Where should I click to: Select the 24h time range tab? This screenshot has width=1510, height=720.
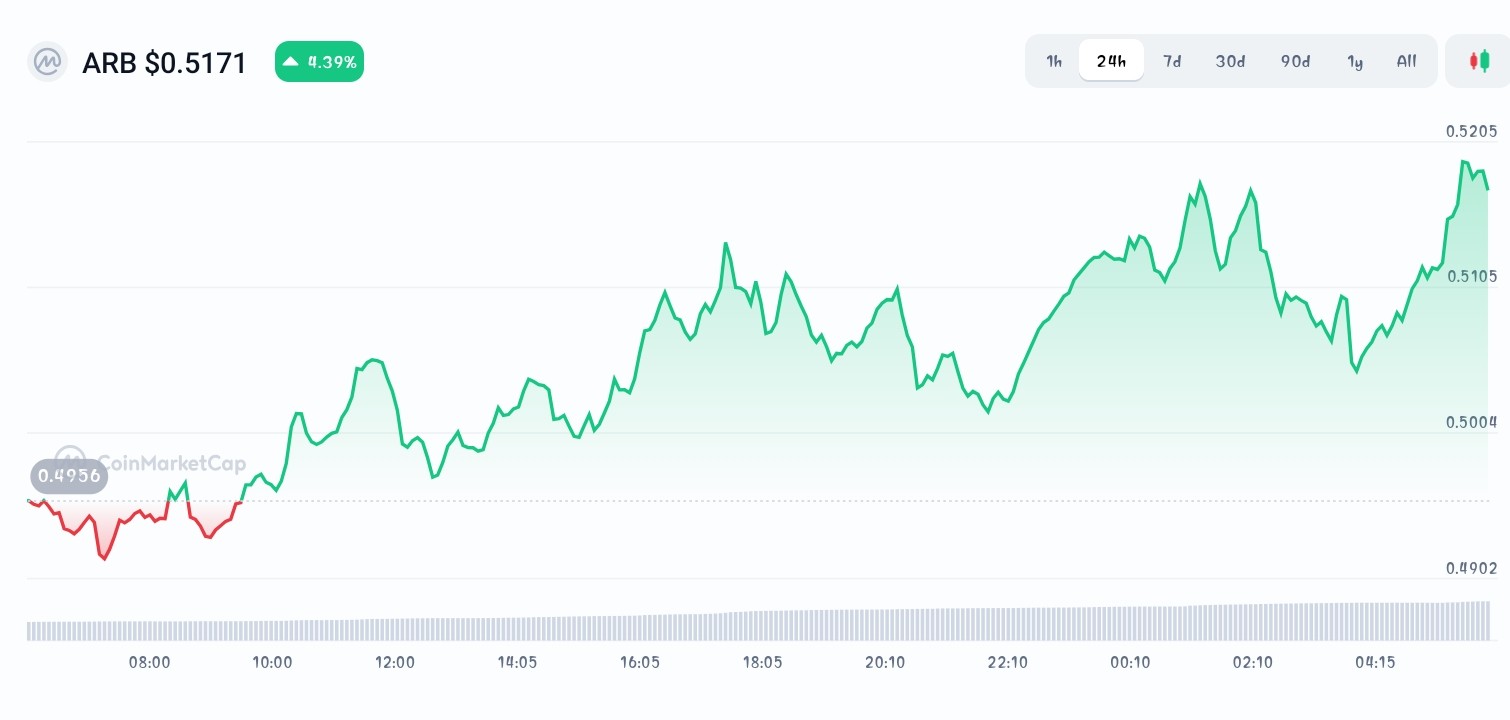(x=1111, y=61)
